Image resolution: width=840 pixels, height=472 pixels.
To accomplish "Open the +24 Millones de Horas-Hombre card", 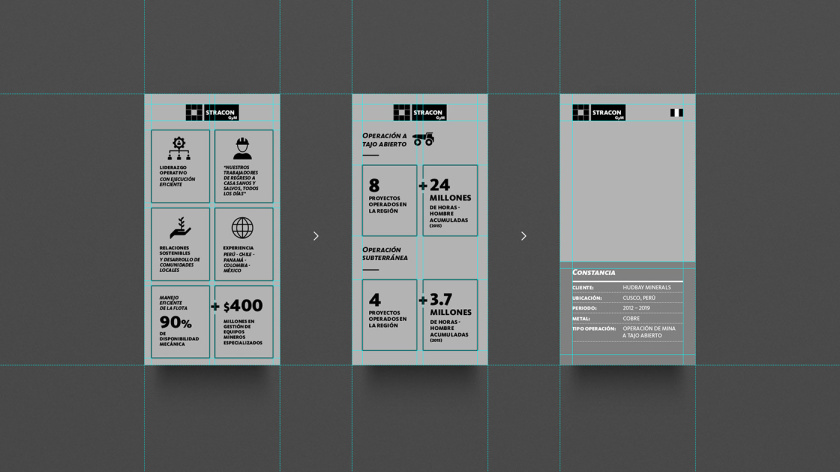I will 449,200.
